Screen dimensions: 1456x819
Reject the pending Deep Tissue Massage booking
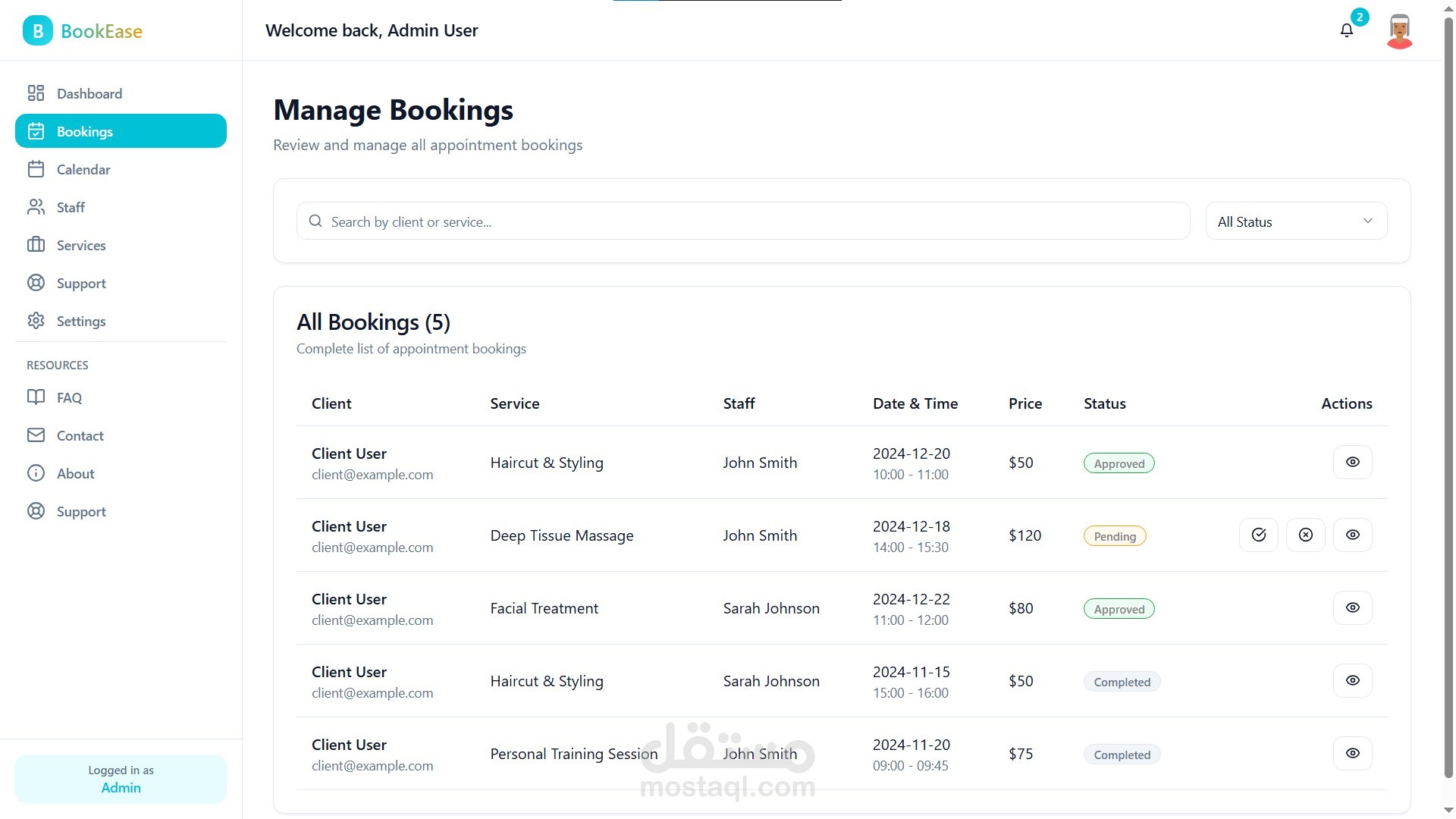1306,535
